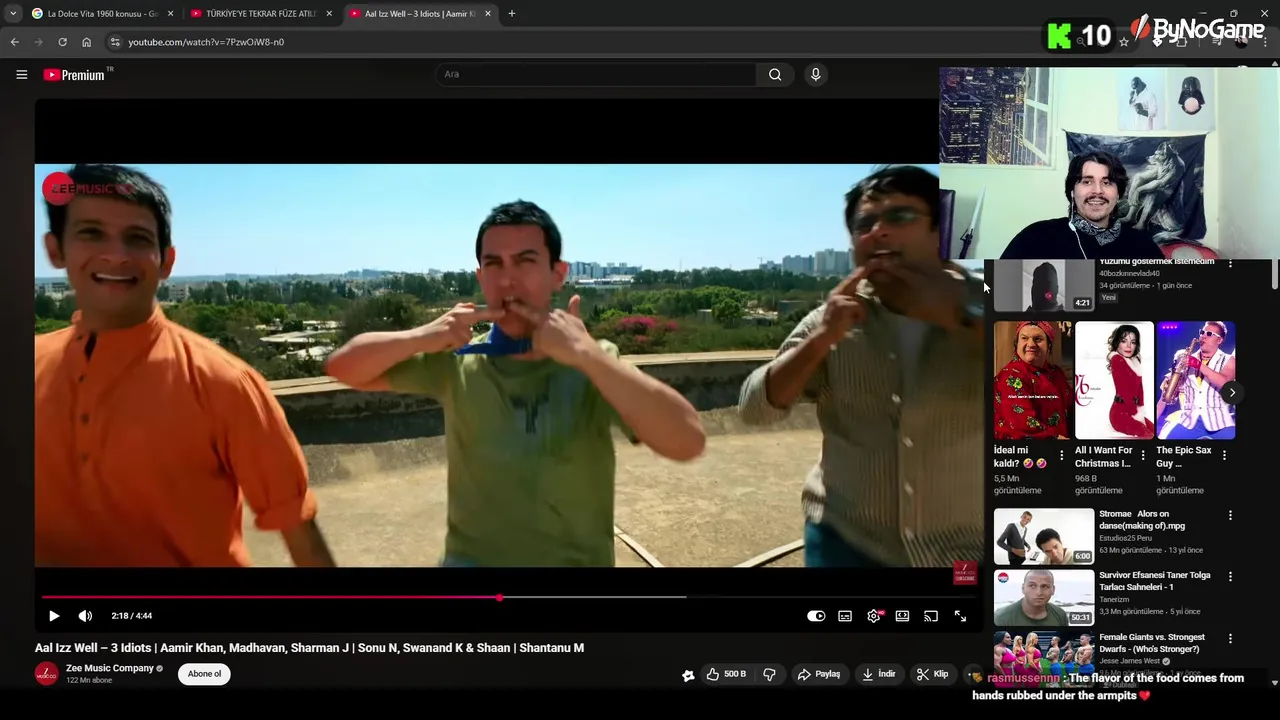Screen dimensions: 1280x720
Task: Open options for ideal mi kaldı short
Action: [x=1062, y=455]
